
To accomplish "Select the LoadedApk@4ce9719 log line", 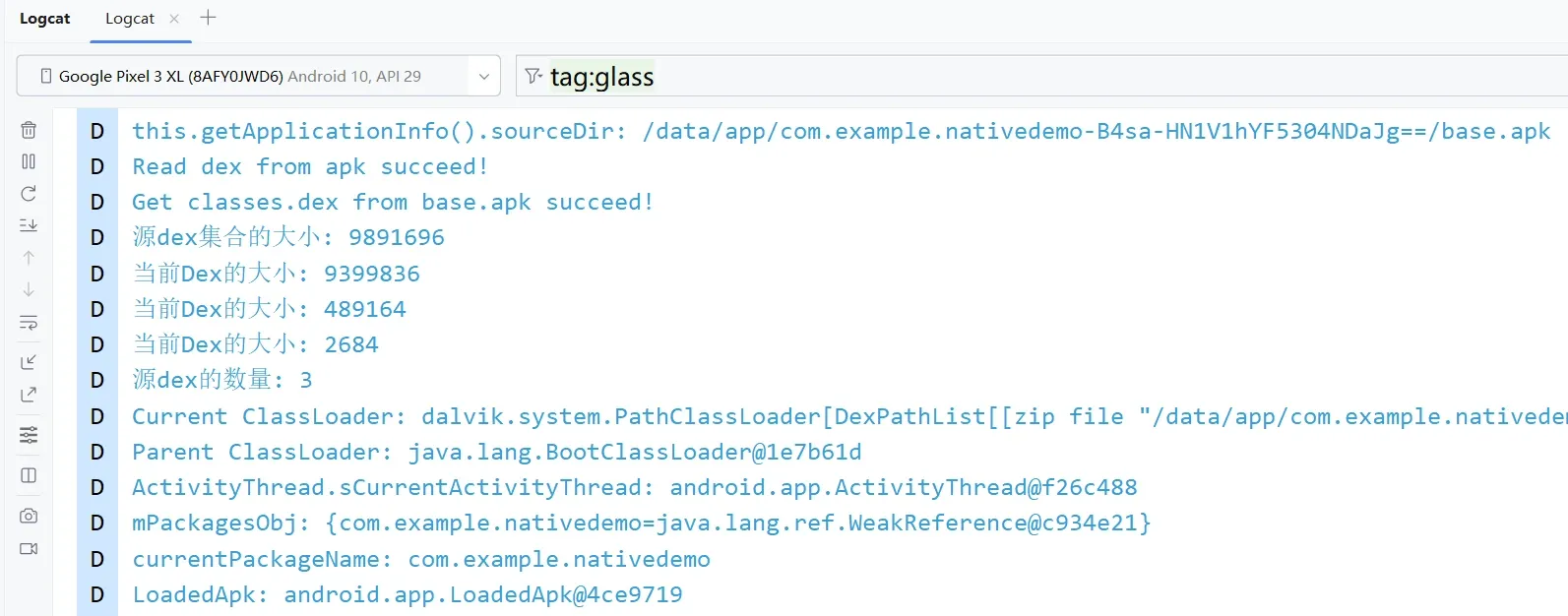I will click(x=408, y=594).
